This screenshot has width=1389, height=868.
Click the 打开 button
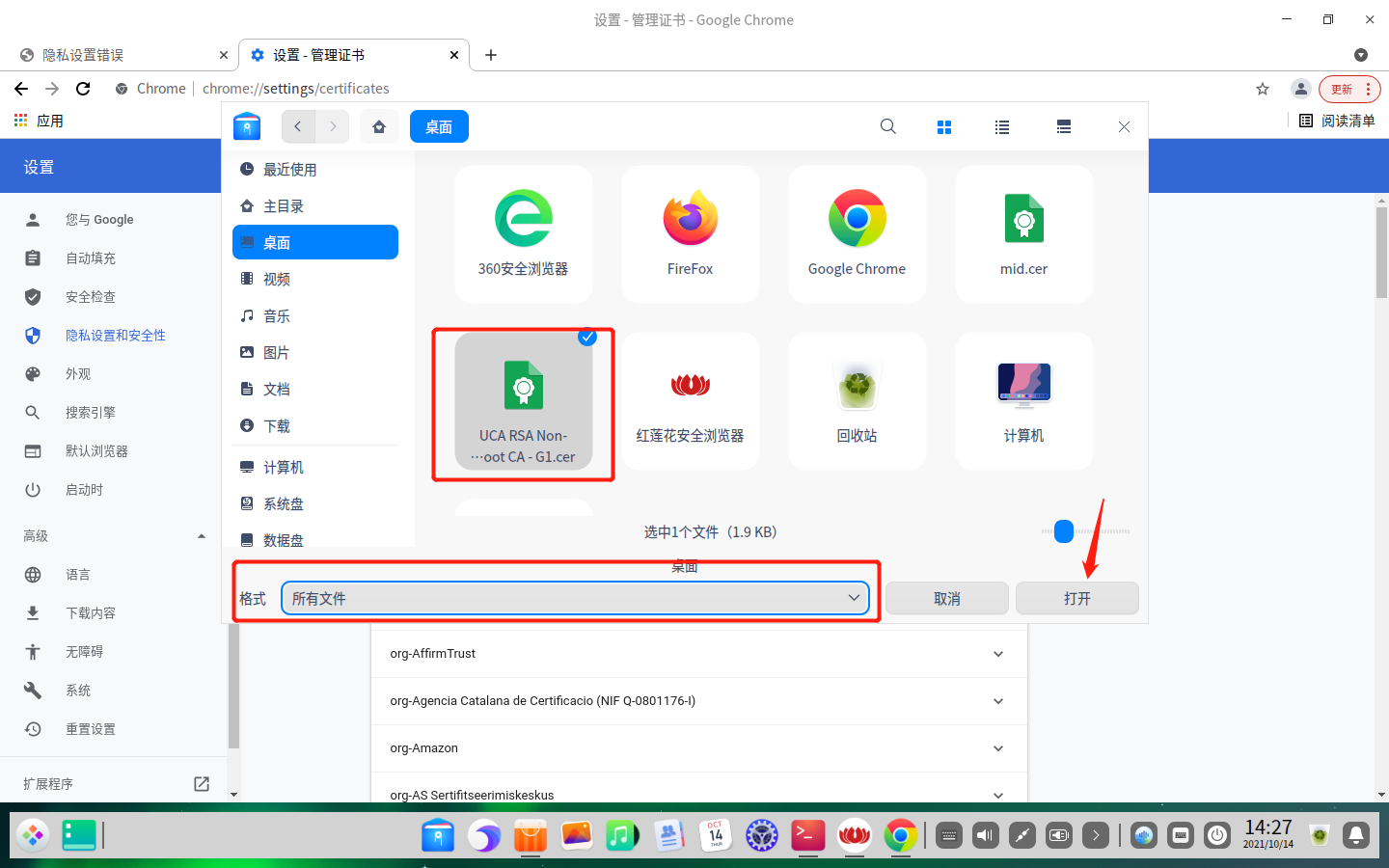coord(1077,598)
